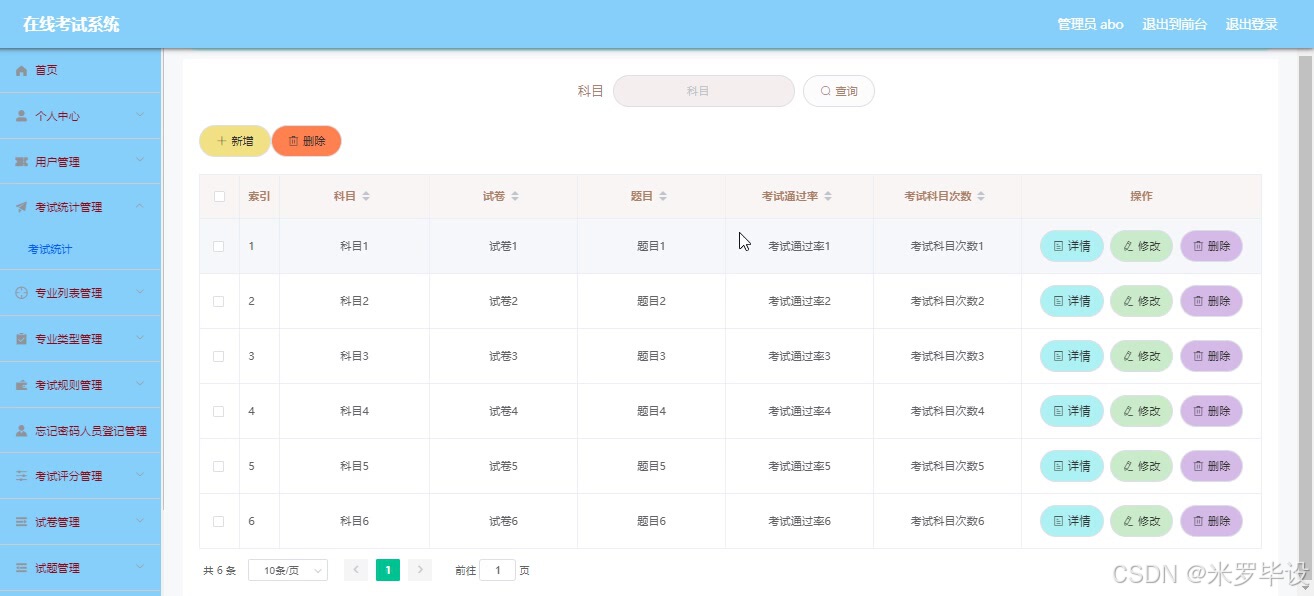
Task: Click the icon beside 专业列表管理
Action: coord(22,293)
